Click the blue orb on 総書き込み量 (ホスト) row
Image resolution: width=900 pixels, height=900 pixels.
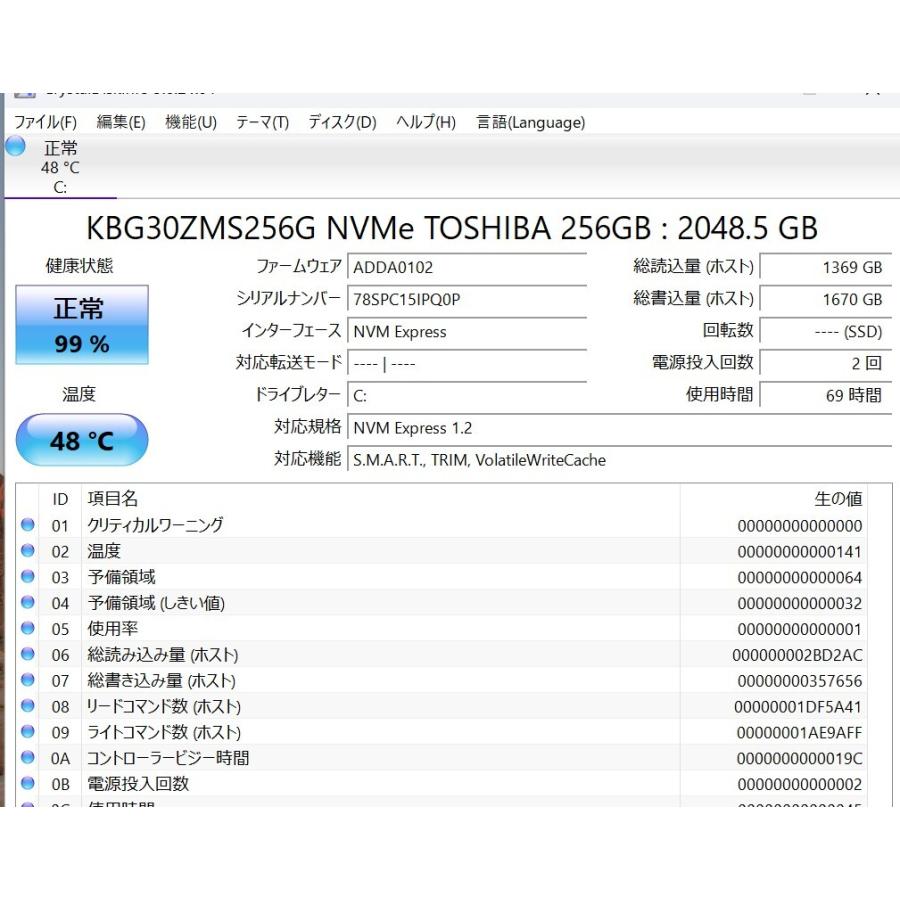point(28,680)
